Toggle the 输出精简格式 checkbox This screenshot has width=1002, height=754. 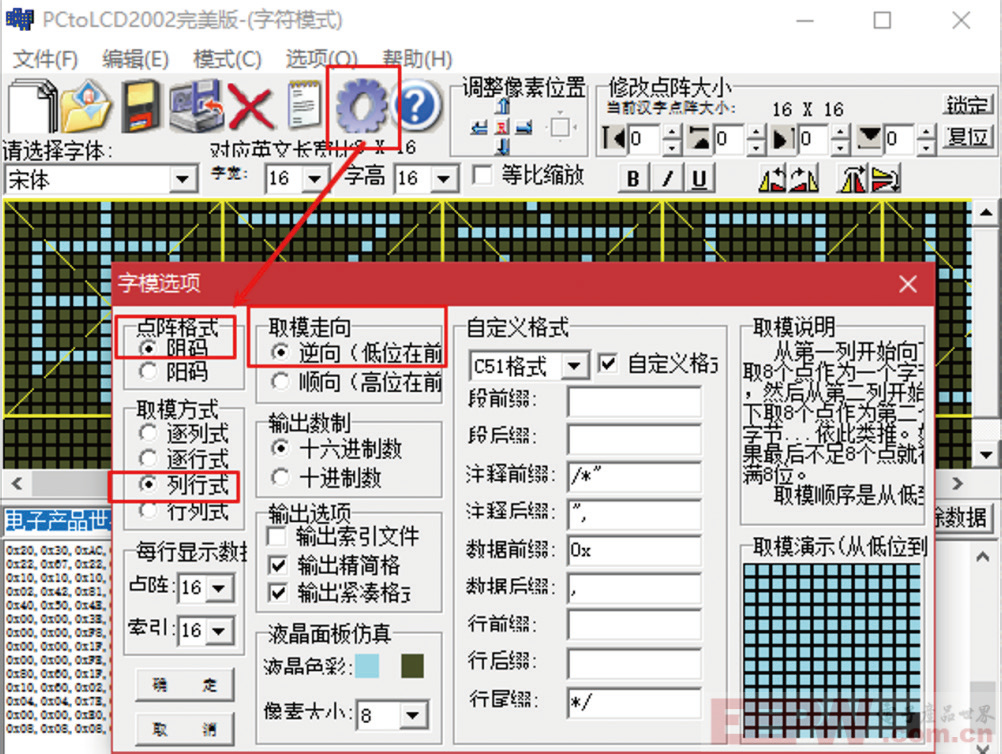tap(277, 565)
